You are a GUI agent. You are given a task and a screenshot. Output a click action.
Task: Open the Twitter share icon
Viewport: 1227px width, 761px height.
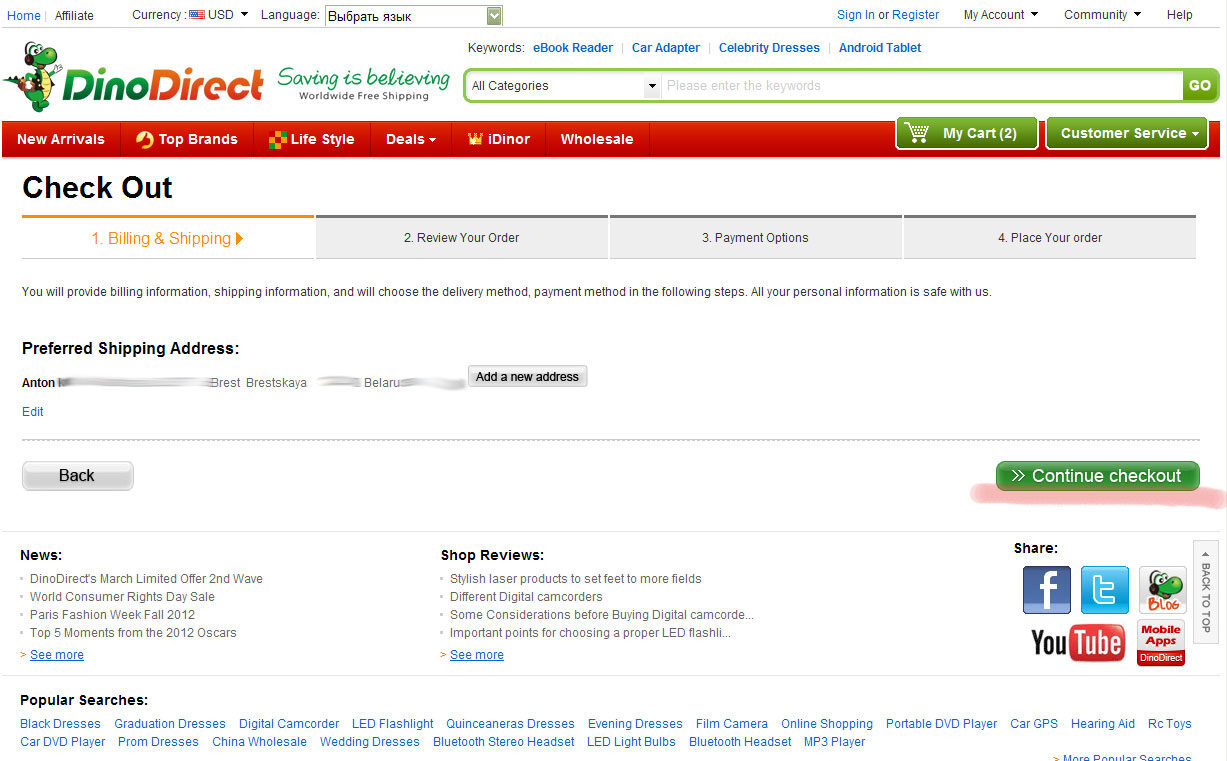pyautogui.click(x=1104, y=590)
